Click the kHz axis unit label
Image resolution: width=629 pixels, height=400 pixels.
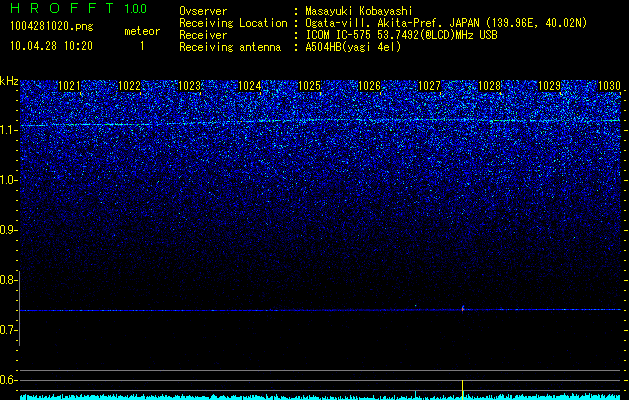tap(9, 82)
